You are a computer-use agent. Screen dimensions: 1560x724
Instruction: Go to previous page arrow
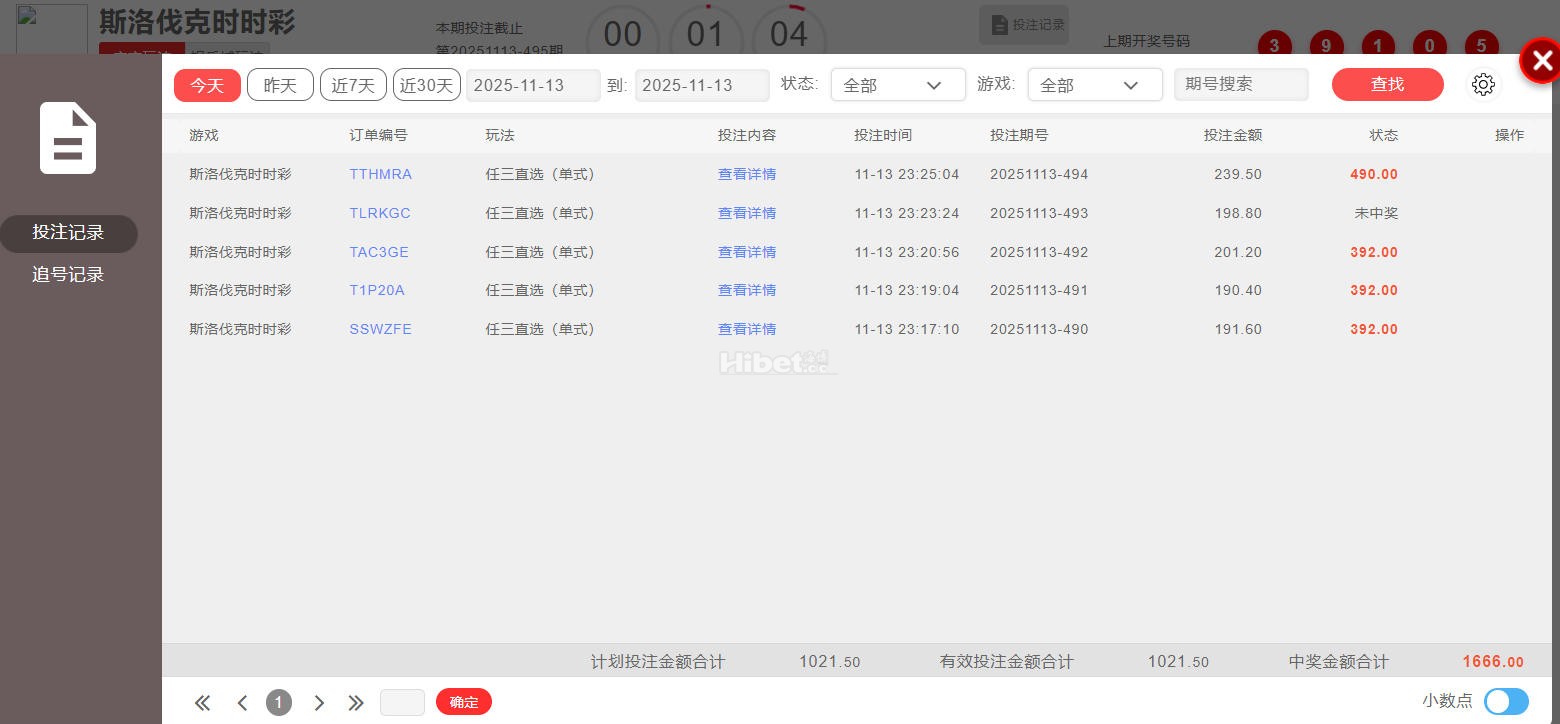click(x=242, y=703)
